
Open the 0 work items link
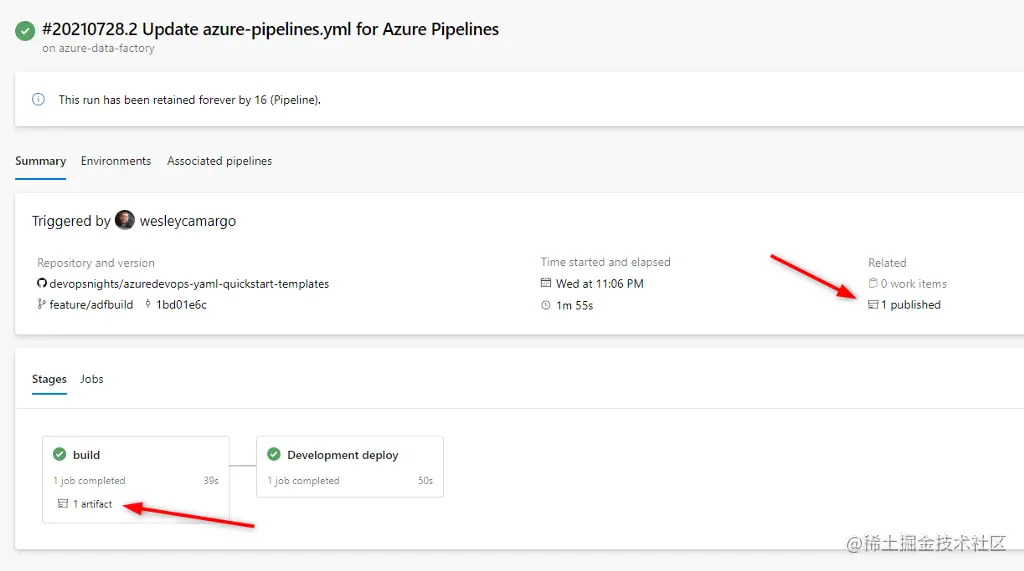pos(914,284)
